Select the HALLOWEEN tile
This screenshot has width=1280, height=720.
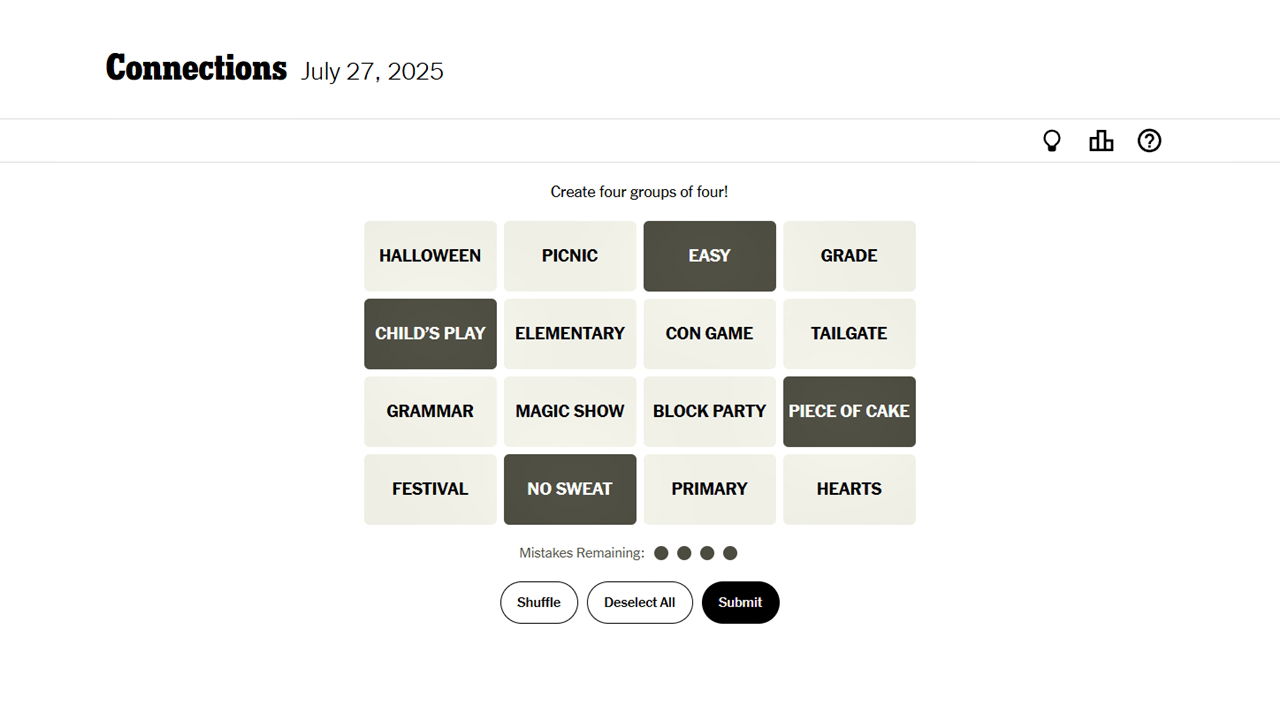(430, 256)
